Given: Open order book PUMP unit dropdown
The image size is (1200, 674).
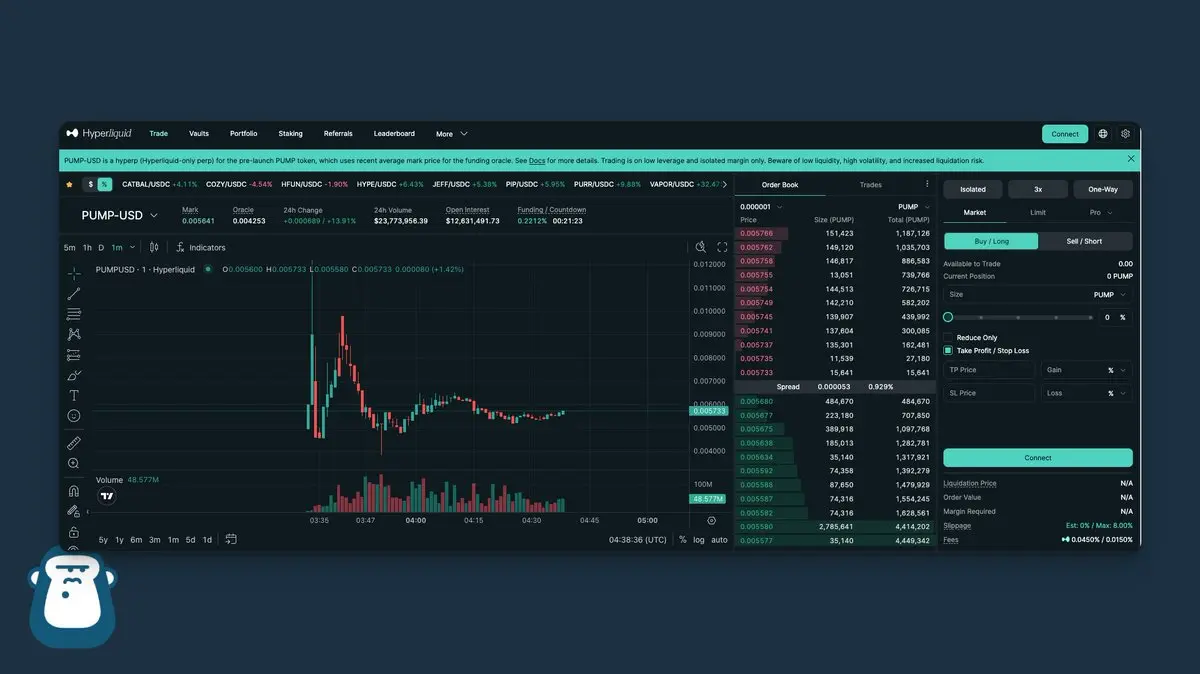Looking at the screenshot, I should (x=914, y=207).
